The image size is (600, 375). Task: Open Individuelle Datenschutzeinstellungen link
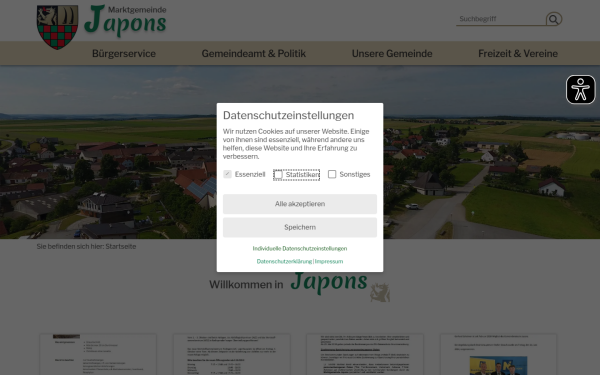pyautogui.click(x=300, y=248)
